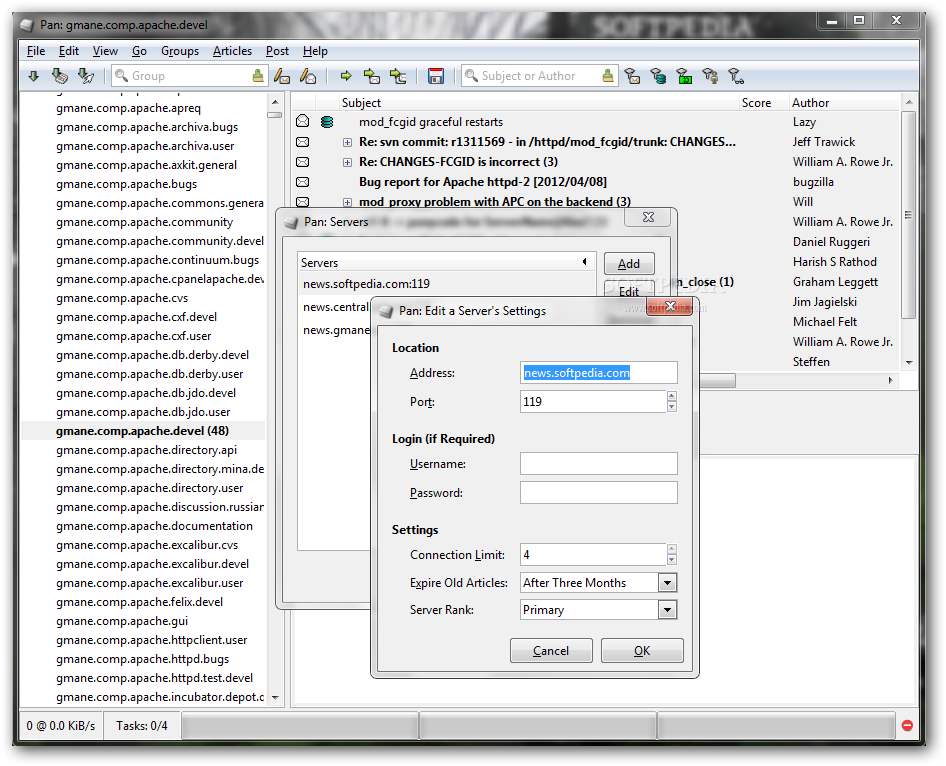Click group list scrollbar down arrow

pos(275,697)
